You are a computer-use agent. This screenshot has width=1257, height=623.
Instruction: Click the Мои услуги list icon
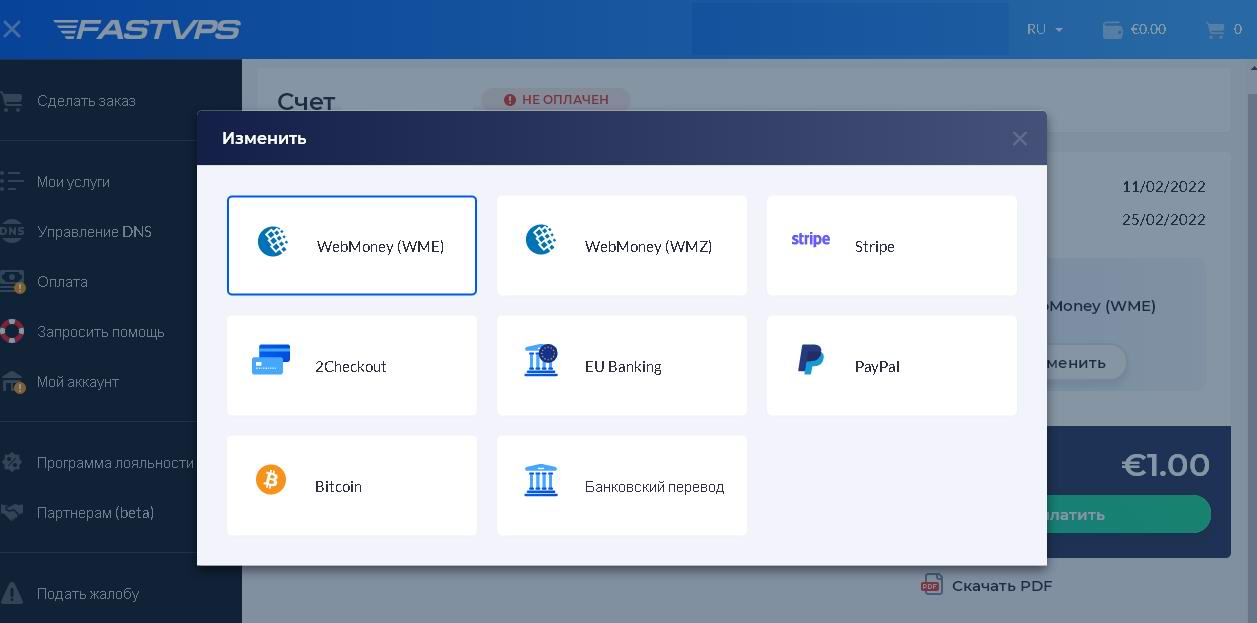[11, 181]
